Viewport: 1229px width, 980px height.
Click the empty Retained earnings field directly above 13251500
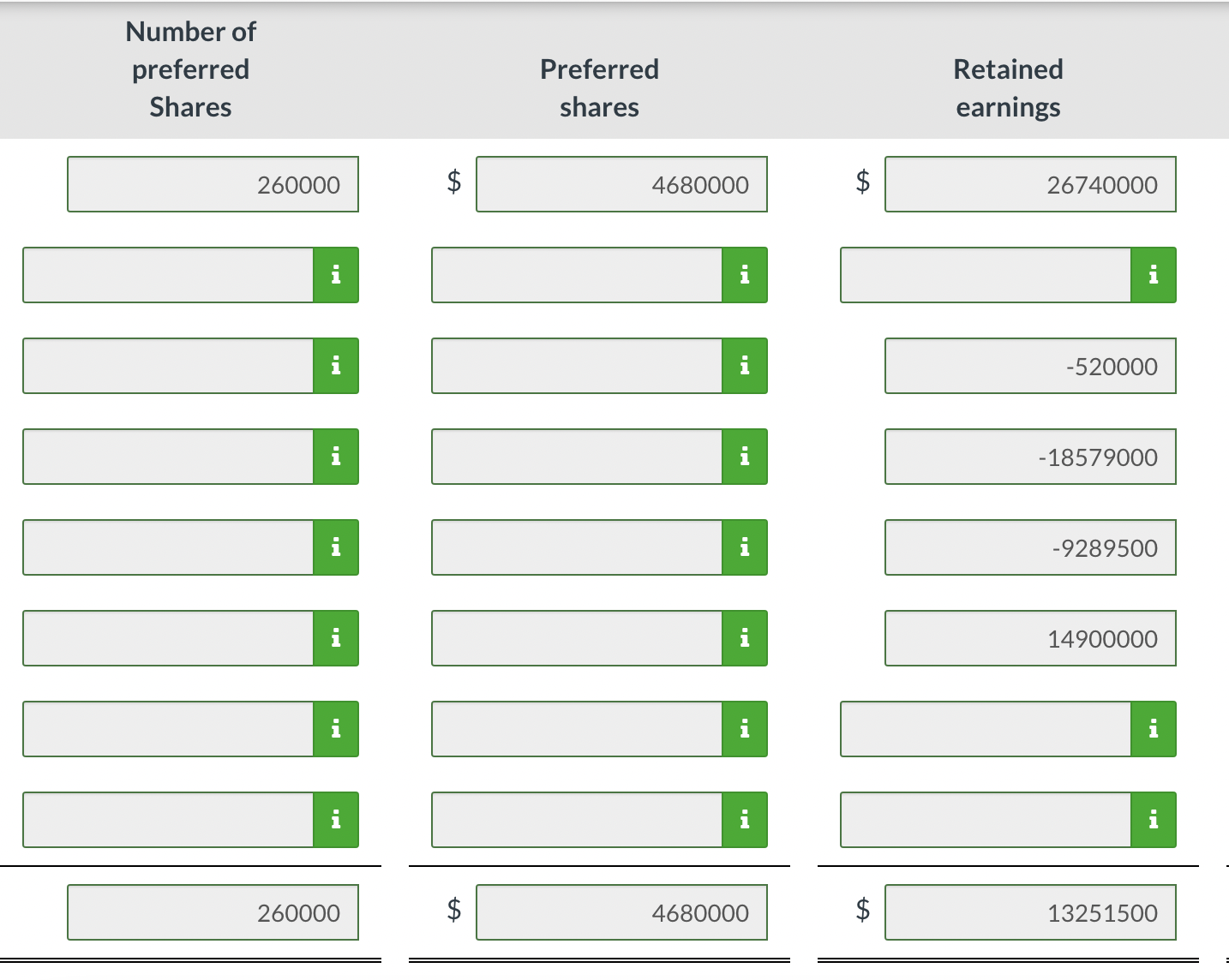(x=986, y=820)
